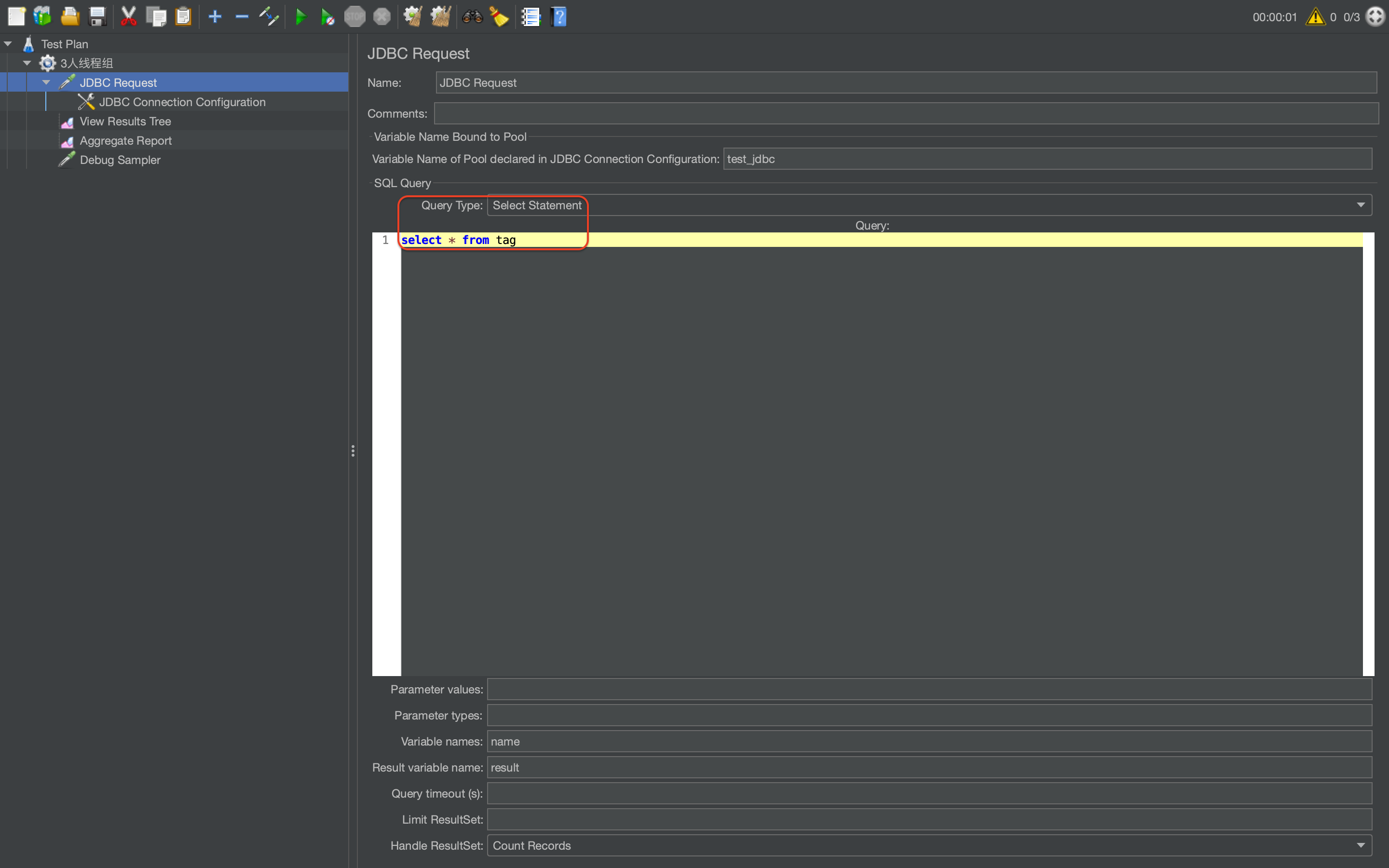Viewport: 1389px width, 868px height.
Task: Toggle the JDBC Request element enabled state
Action: (268, 16)
